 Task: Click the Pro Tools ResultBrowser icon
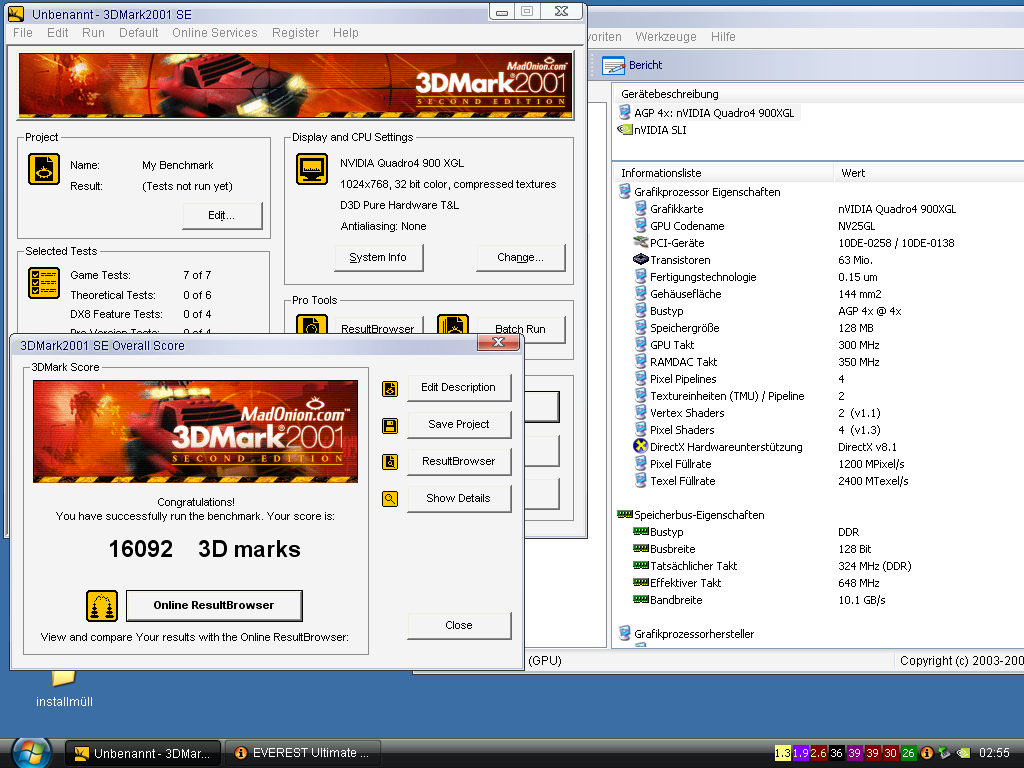click(312, 325)
